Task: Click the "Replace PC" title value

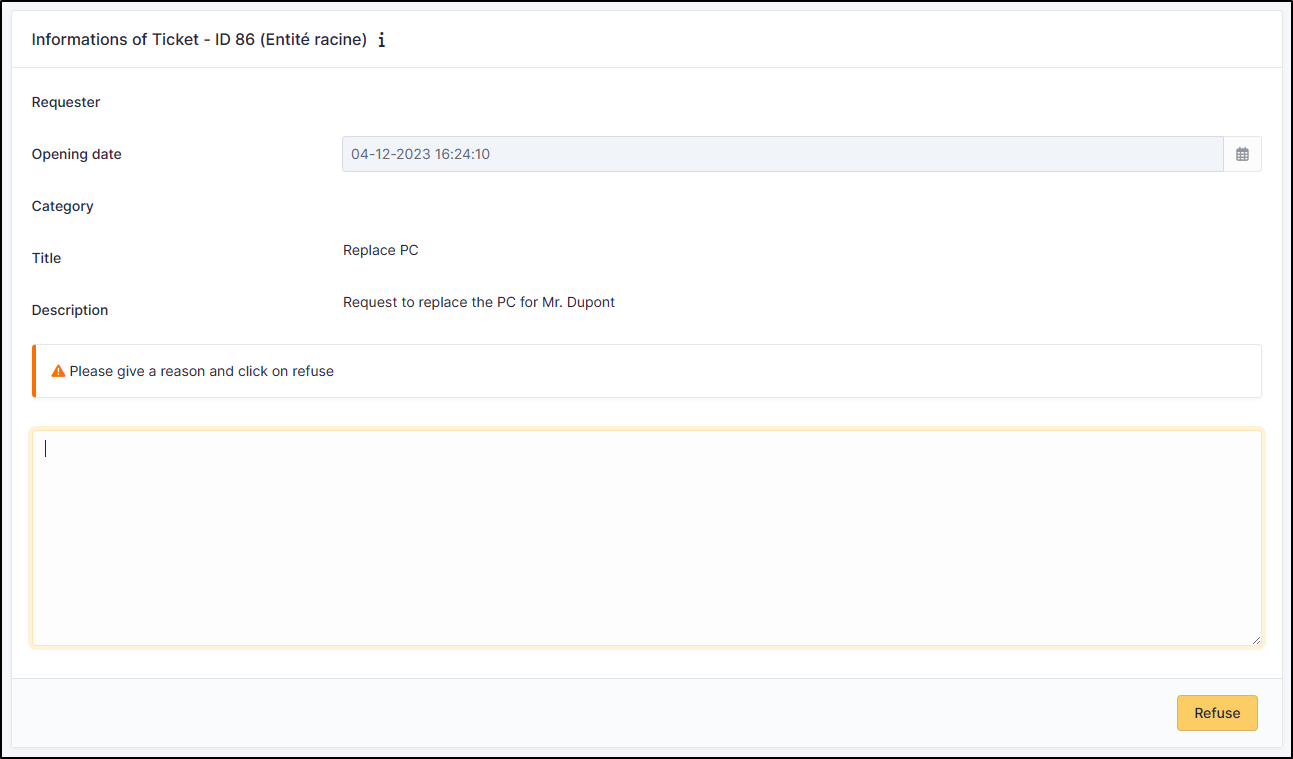Action: click(x=380, y=250)
